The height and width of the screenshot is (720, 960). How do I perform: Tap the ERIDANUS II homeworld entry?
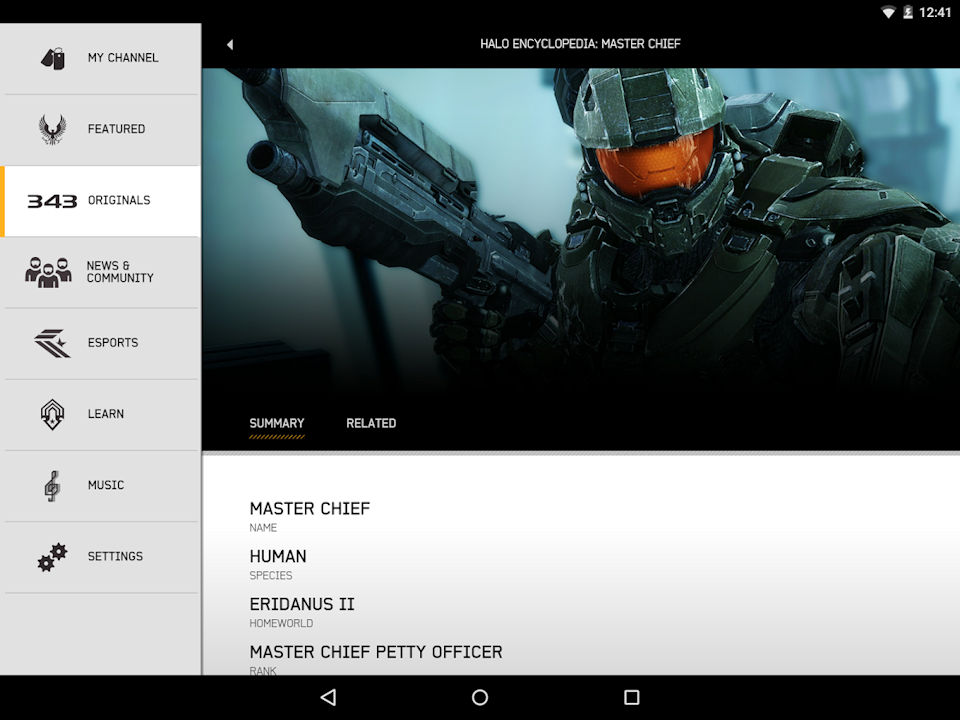[302, 604]
